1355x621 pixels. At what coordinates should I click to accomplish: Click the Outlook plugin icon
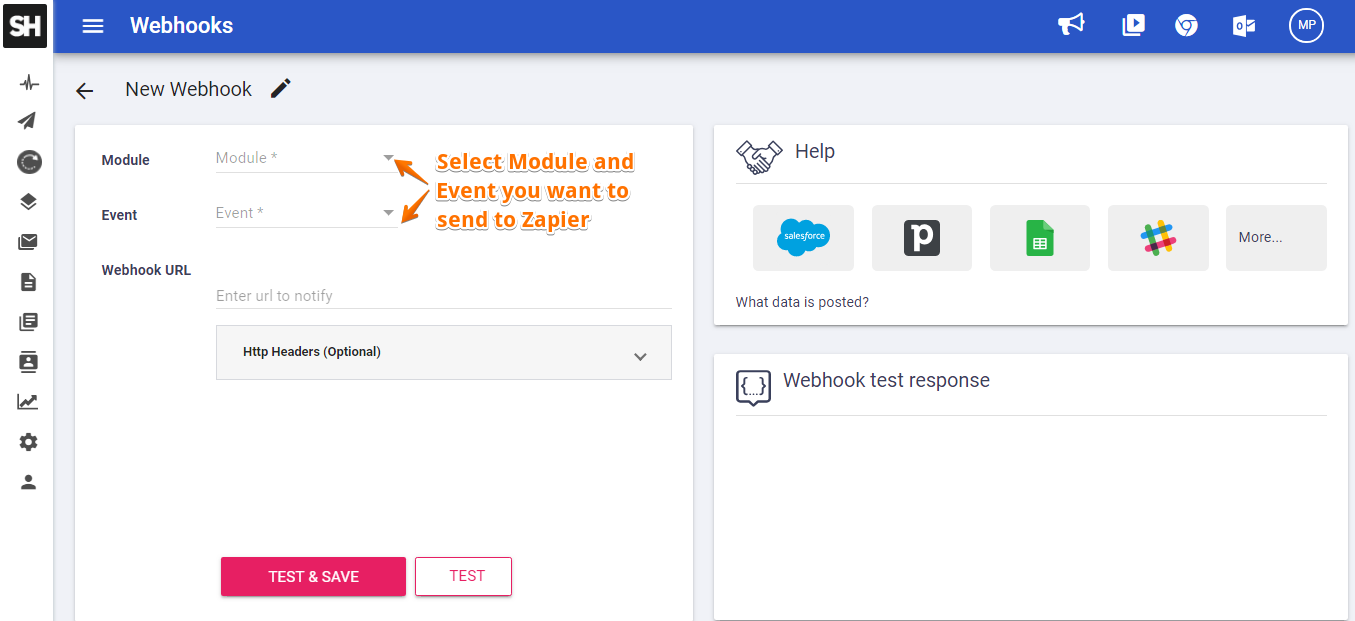1244,26
